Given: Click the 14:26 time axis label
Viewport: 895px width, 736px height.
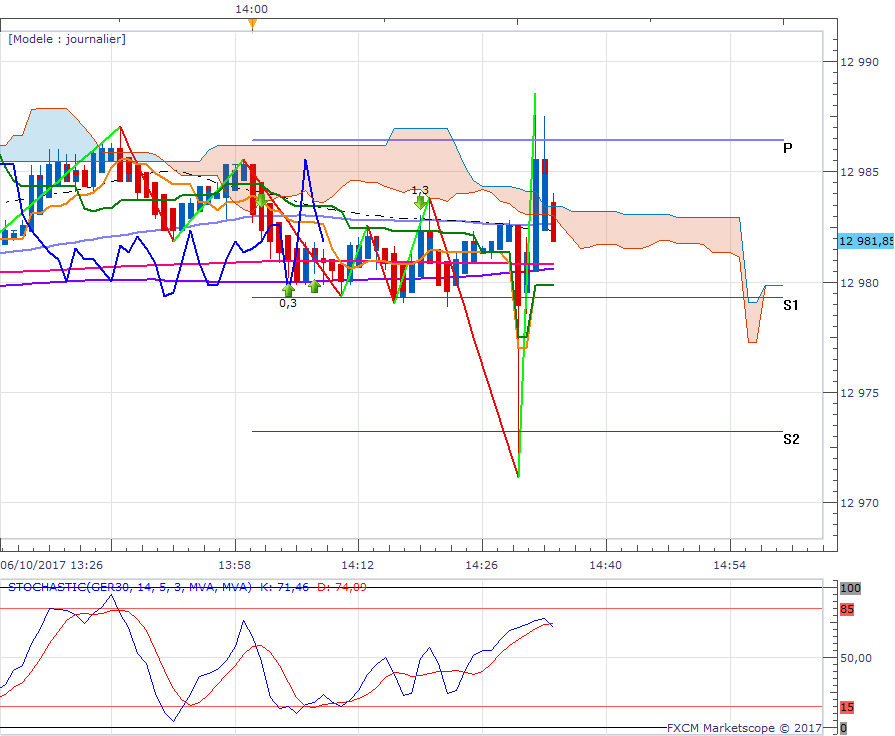Looking at the screenshot, I should (482, 565).
